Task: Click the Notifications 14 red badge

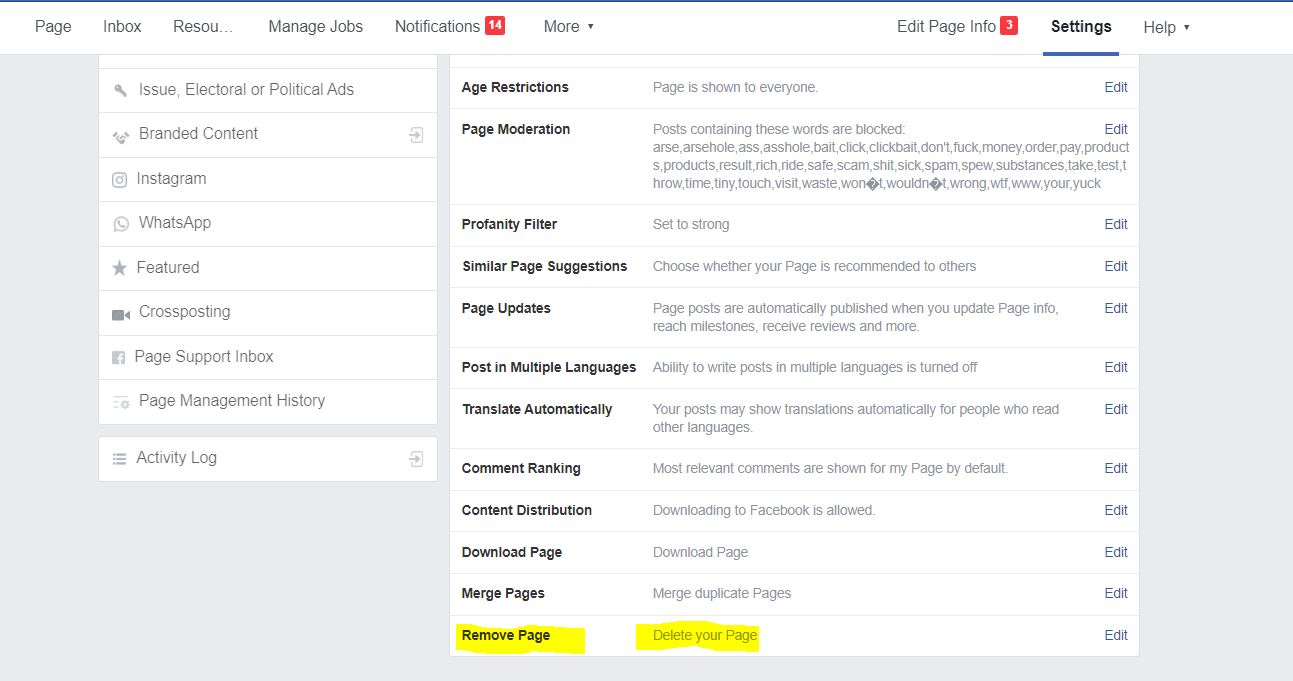Action: (x=495, y=25)
